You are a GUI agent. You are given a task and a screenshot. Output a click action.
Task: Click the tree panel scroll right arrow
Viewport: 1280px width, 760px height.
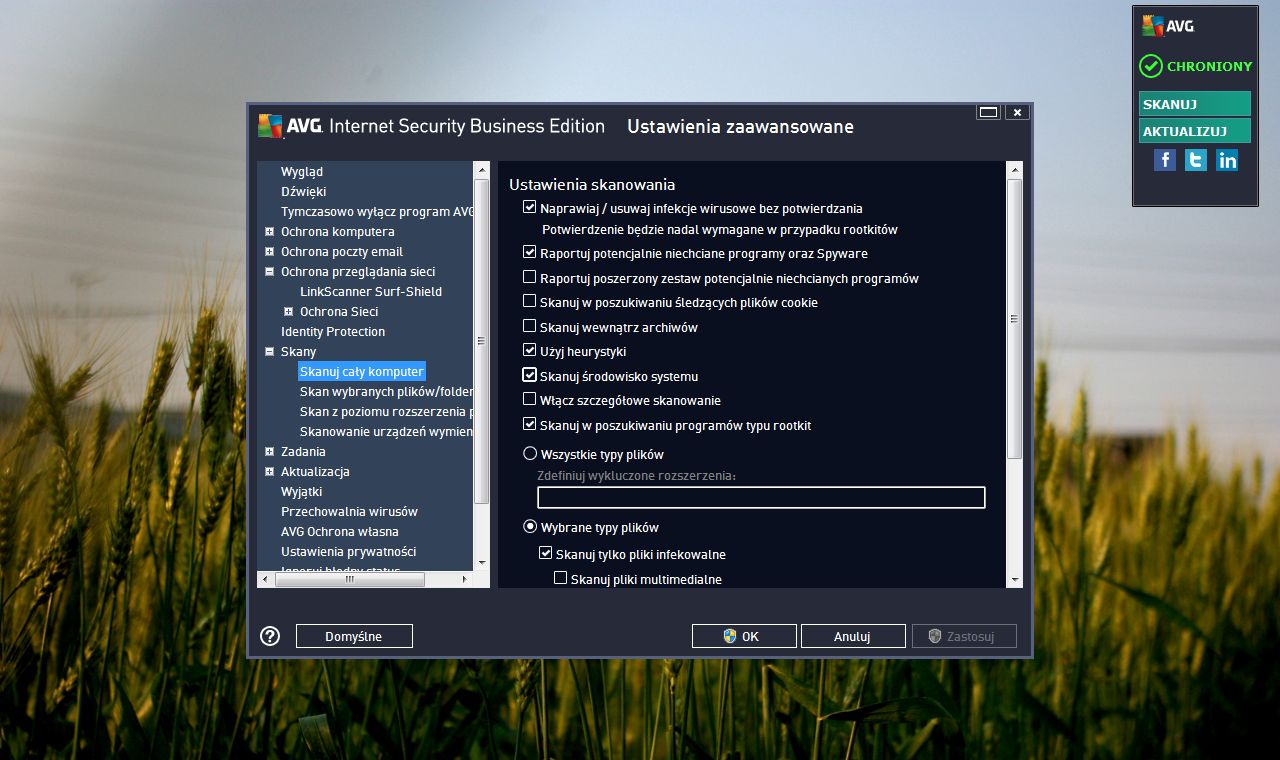[x=464, y=578]
